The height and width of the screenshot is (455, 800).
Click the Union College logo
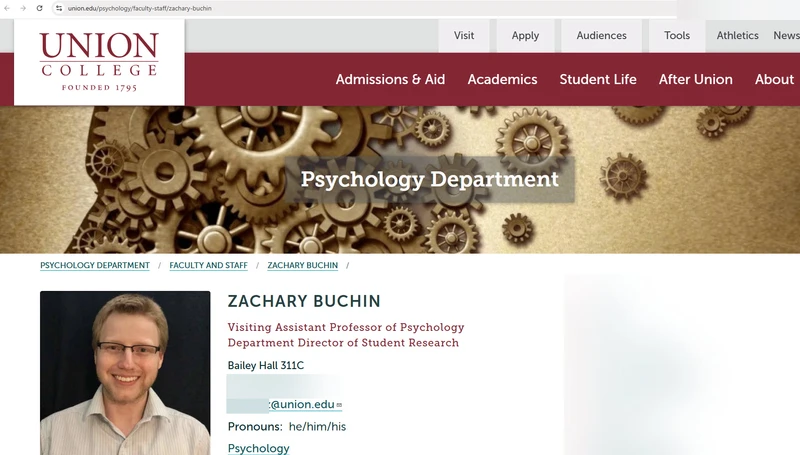(99, 62)
